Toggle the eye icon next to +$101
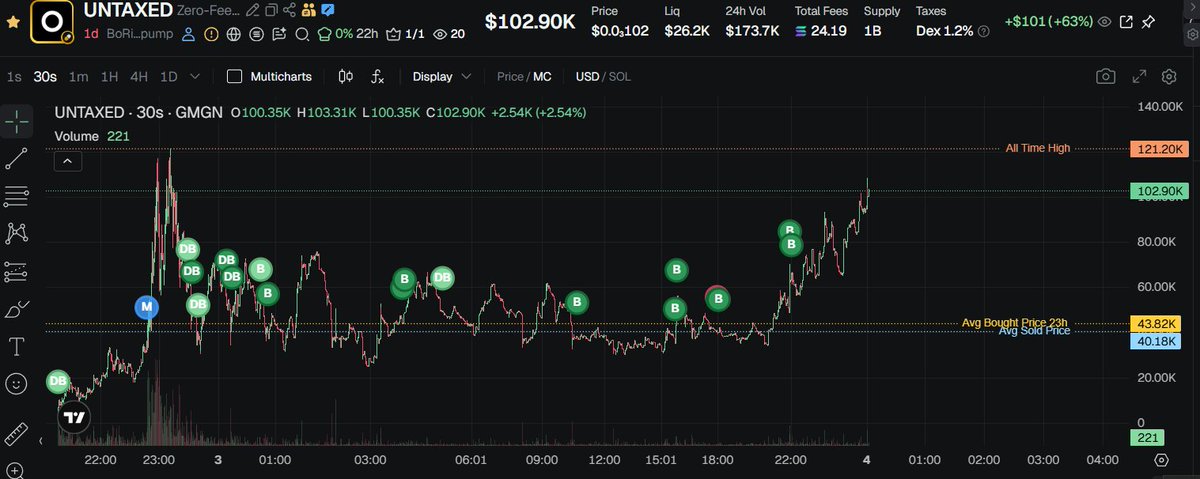 point(1103,21)
